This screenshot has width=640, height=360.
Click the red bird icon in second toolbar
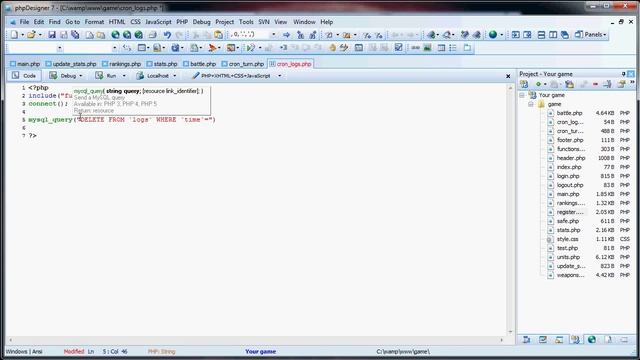coord(212,48)
